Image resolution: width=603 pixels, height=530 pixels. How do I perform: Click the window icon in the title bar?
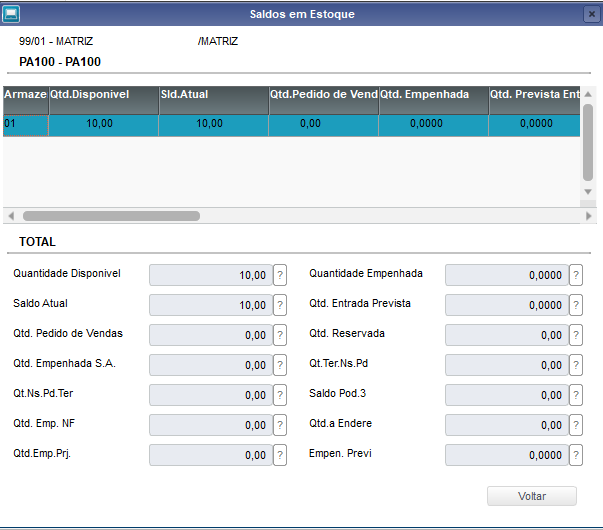pos(11,15)
